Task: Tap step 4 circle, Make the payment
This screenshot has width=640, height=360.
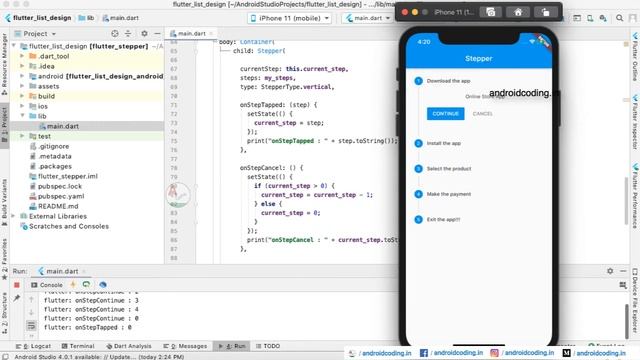Action: 418,194
